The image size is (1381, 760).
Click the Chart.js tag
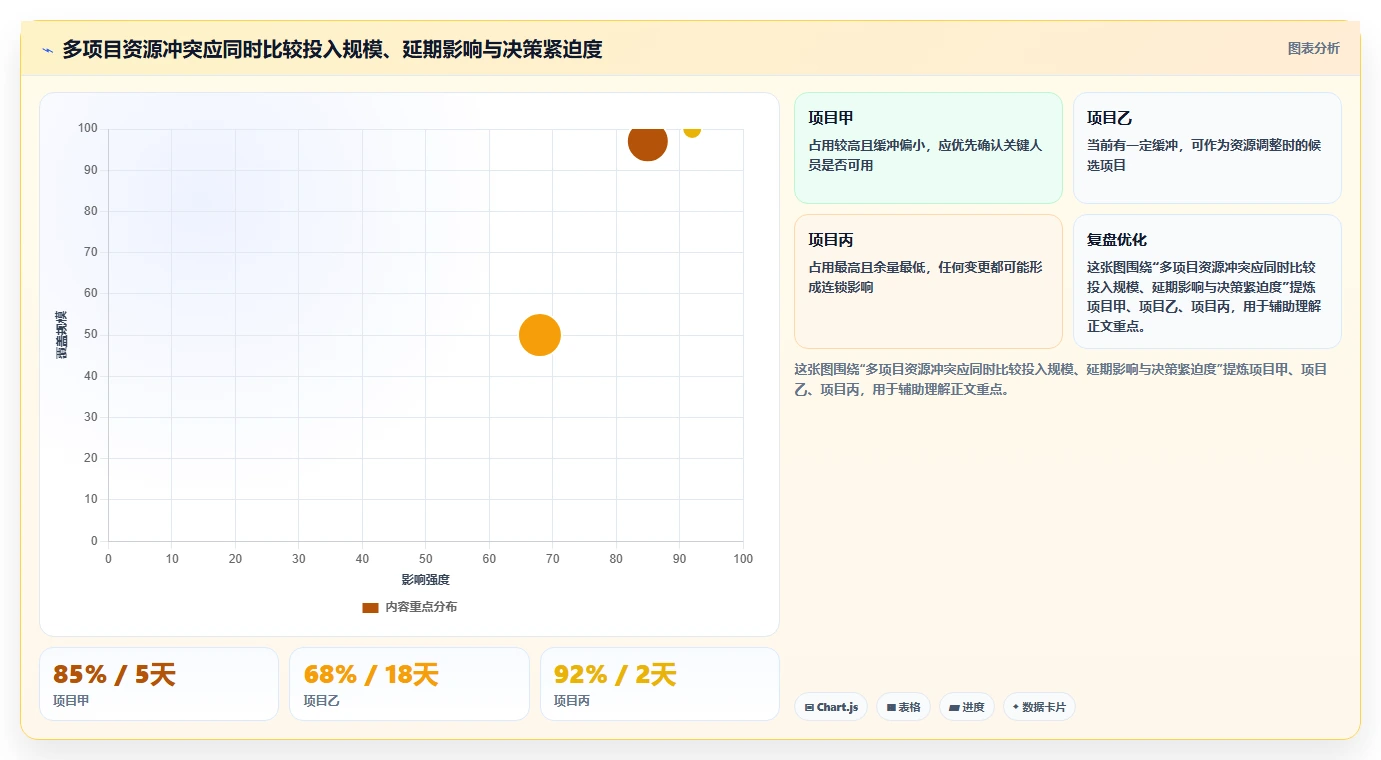click(x=831, y=707)
